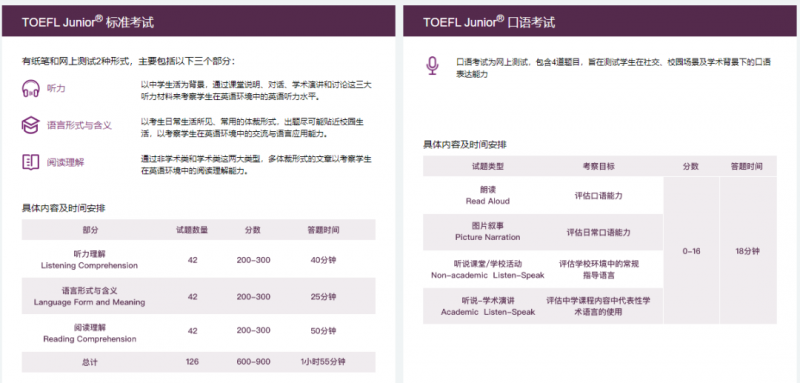The height and width of the screenshot is (383, 800).
Task: Click the 阅读理解 section label
Action: coord(65,163)
